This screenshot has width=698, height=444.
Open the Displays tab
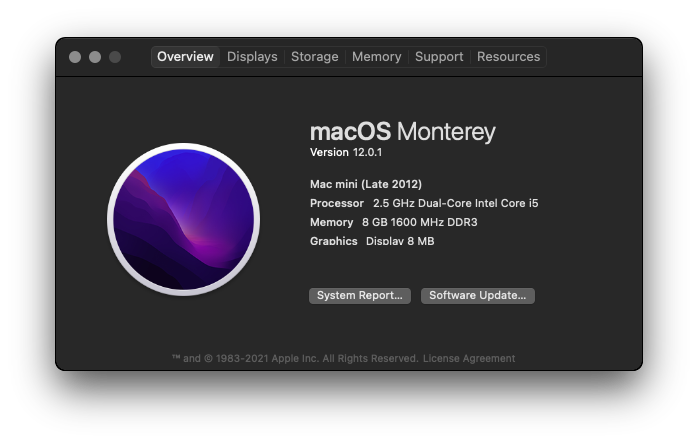tap(252, 57)
